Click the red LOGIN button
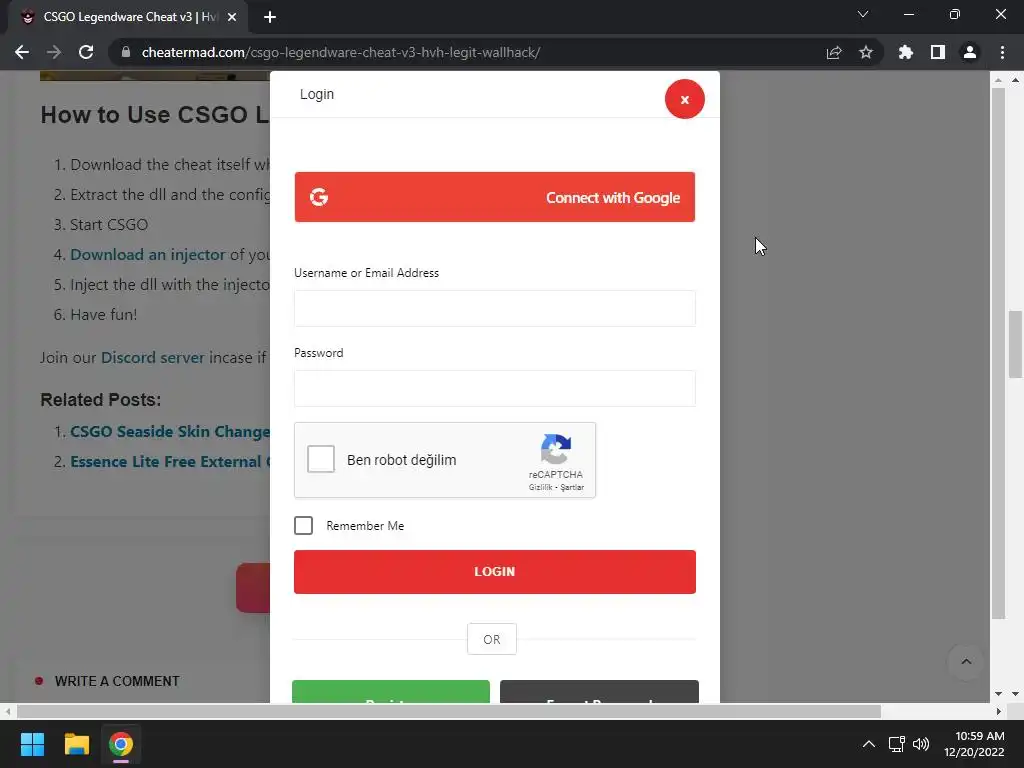The height and width of the screenshot is (768, 1024). click(494, 571)
